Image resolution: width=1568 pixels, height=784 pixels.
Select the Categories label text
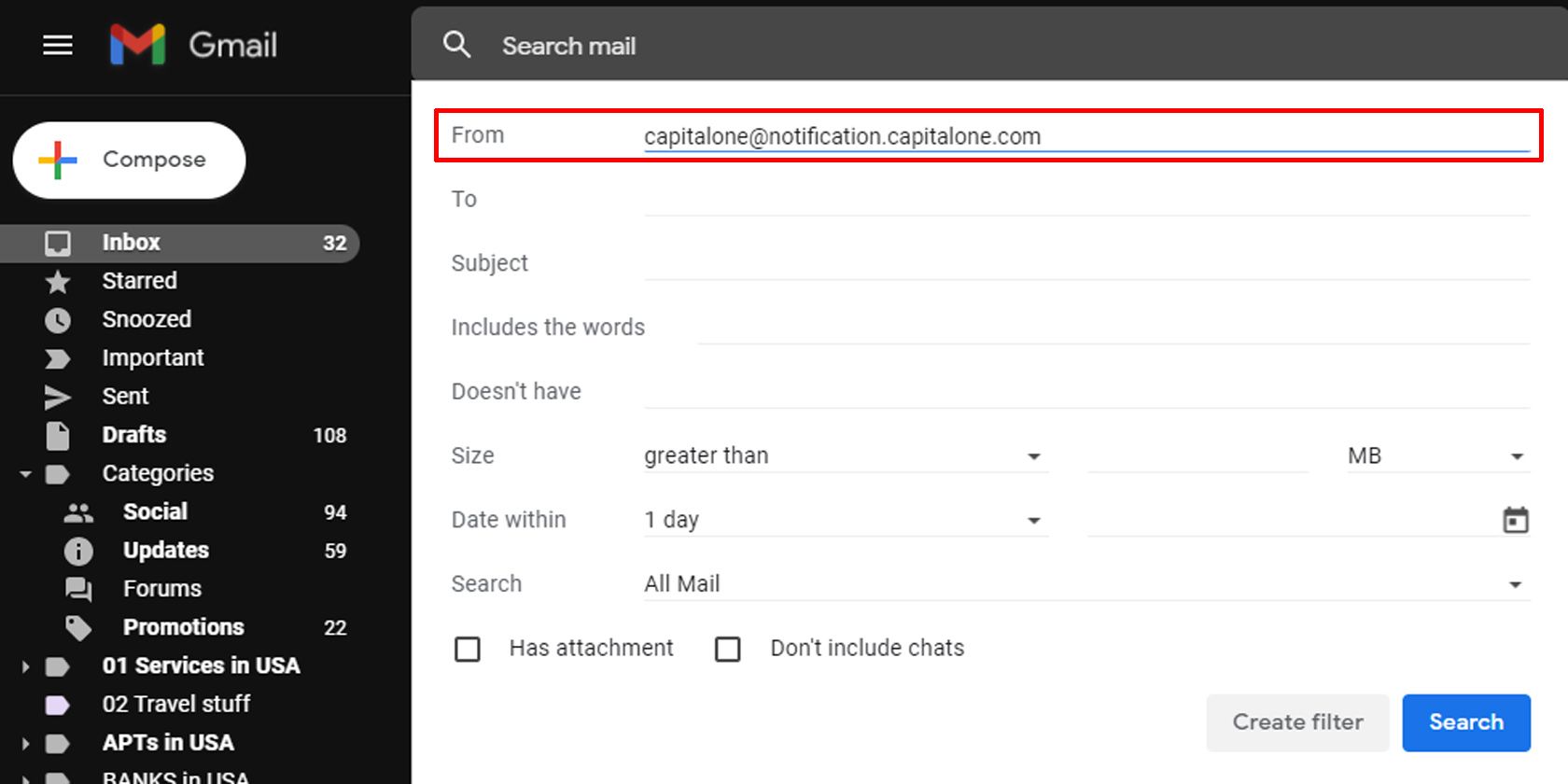click(158, 474)
